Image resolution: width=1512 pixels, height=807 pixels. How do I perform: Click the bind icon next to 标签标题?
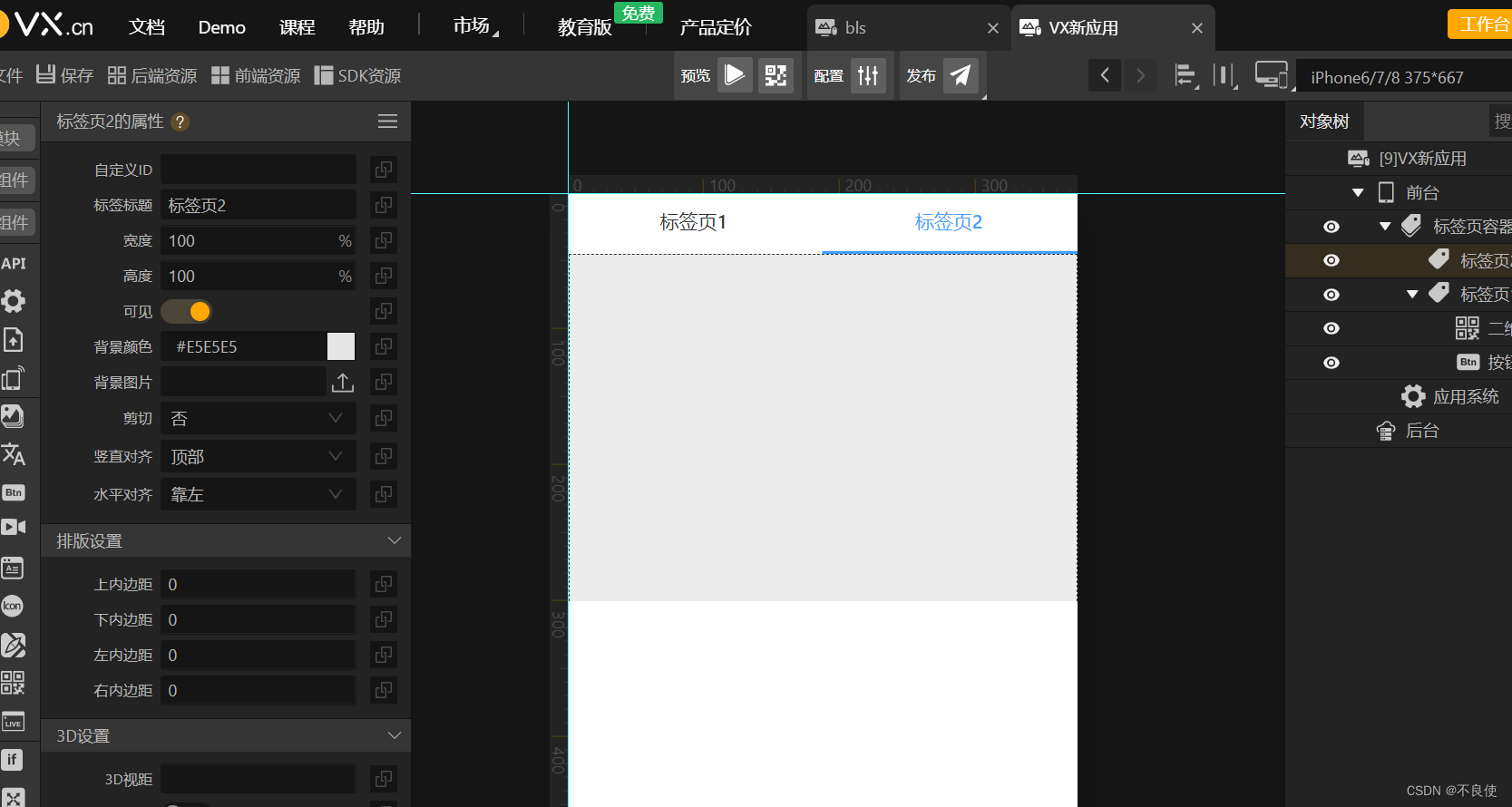384,205
